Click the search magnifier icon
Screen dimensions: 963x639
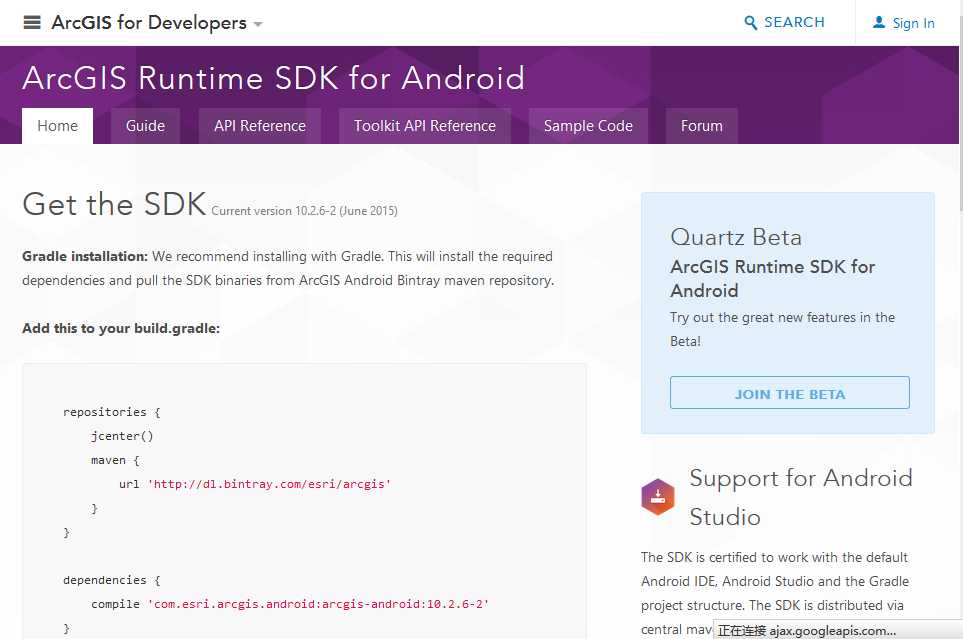pos(751,23)
